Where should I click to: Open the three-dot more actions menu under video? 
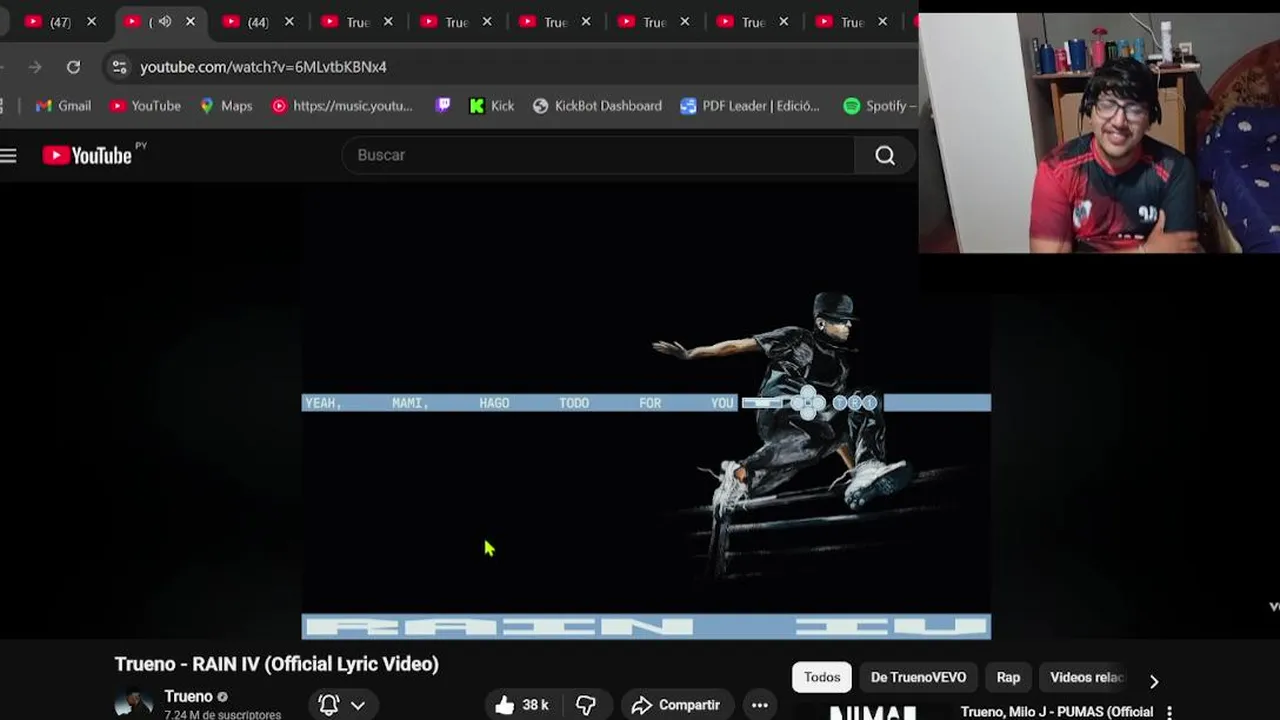[760, 705]
